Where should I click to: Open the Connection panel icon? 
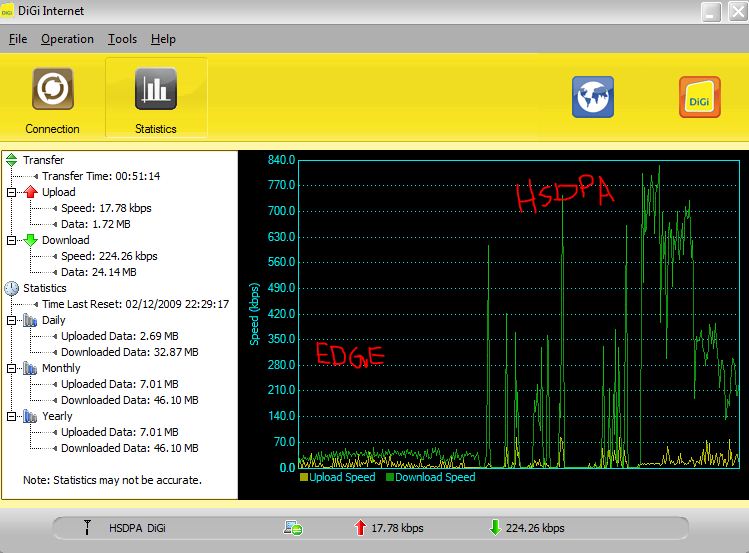coord(53,89)
